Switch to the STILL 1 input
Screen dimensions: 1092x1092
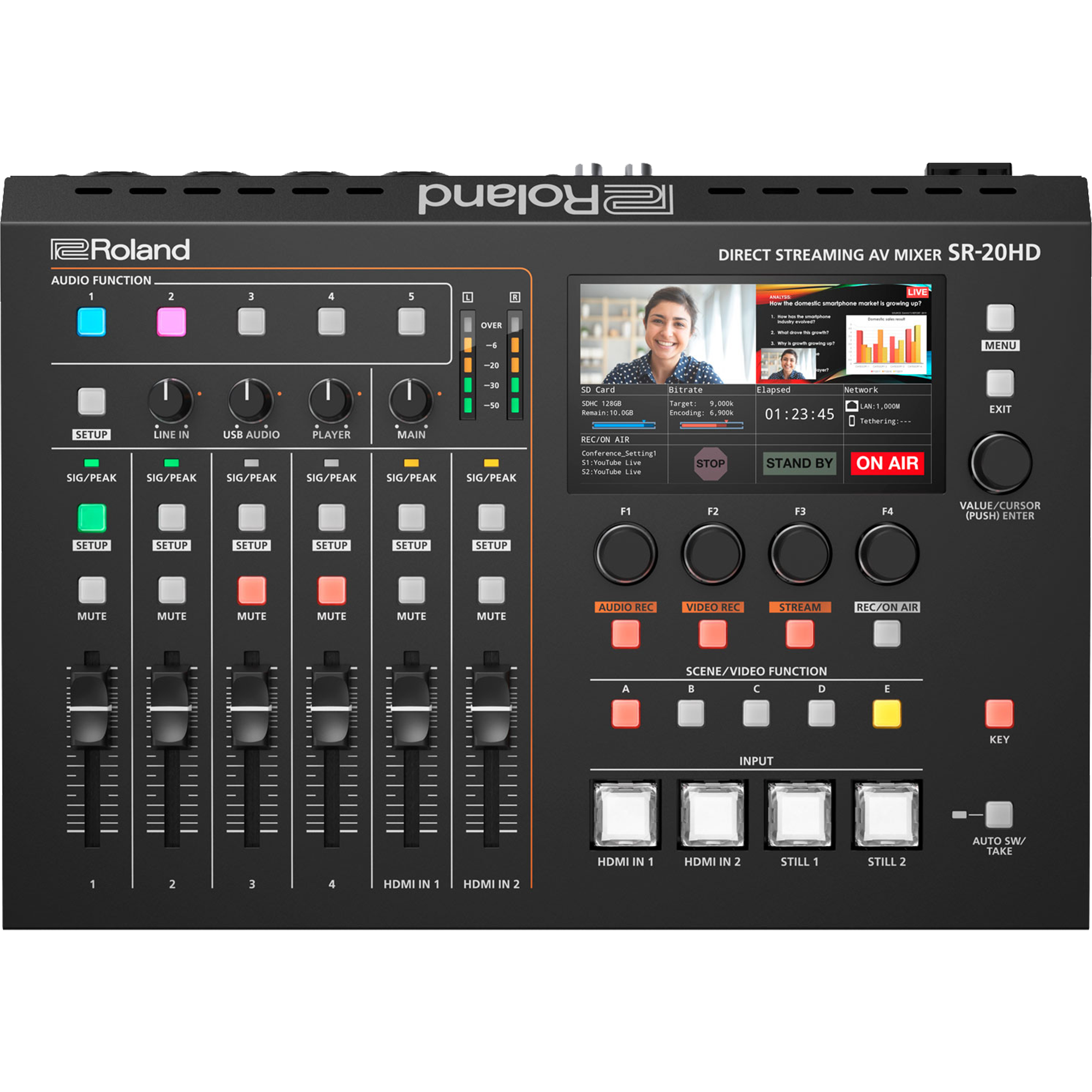[800, 815]
